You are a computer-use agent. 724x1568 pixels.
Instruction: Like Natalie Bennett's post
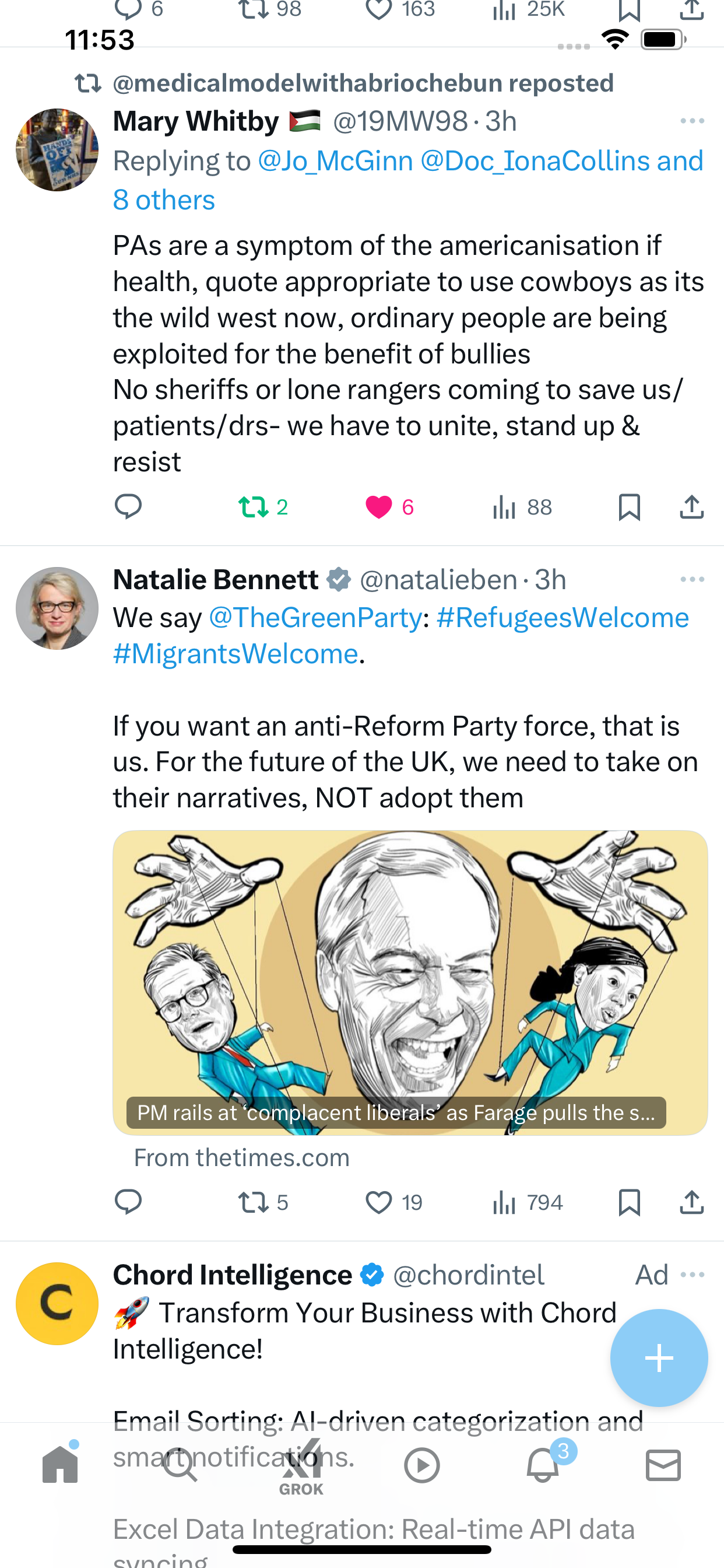[x=393, y=1203]
